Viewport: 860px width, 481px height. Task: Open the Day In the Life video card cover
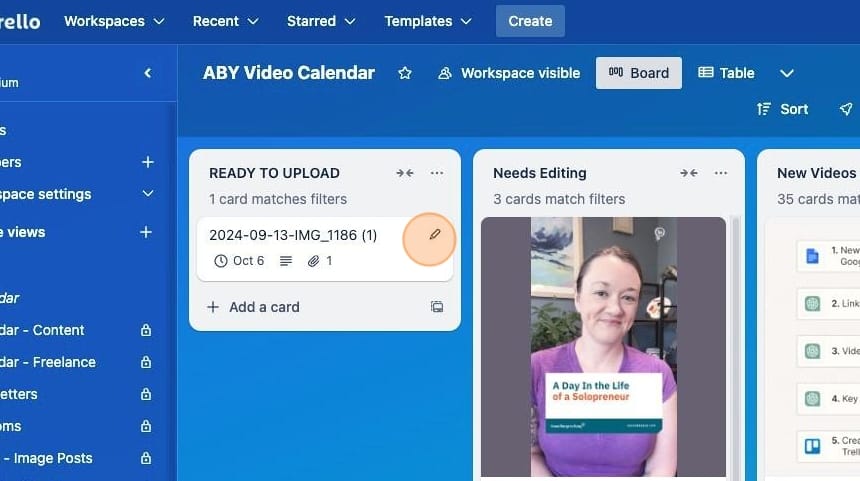603,347
